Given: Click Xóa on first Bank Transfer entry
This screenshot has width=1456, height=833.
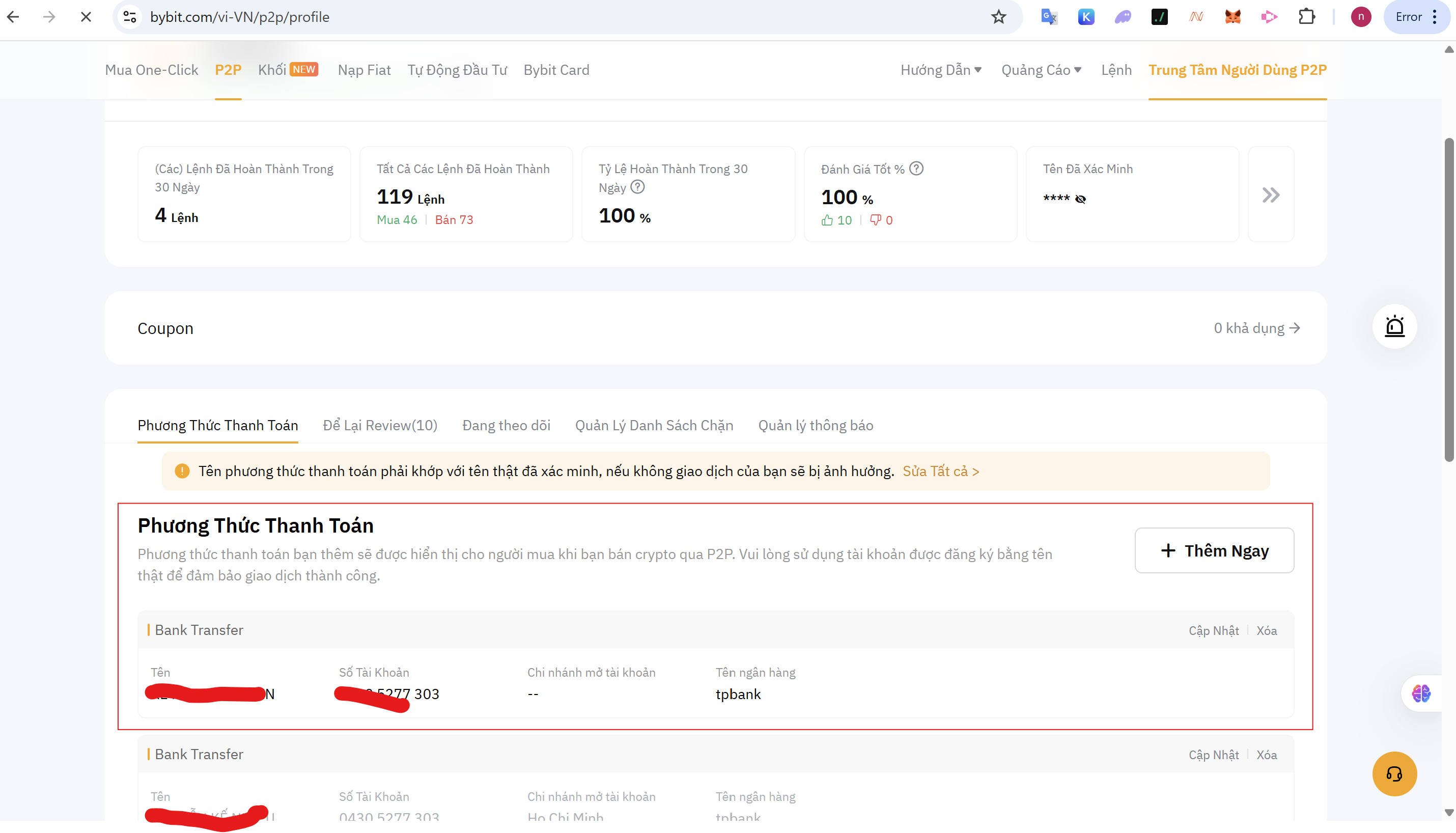Looking at the screenshot, I should coord(1266,630).
